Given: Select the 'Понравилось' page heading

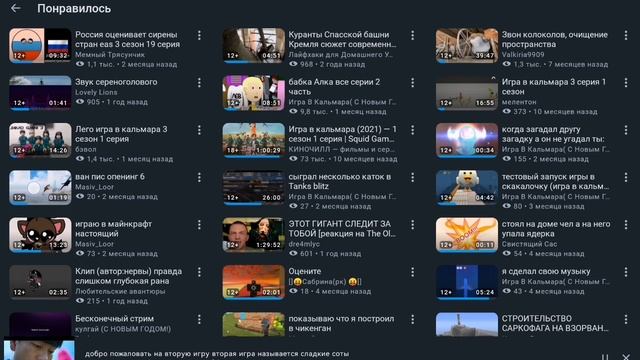Looking at the screenshot, I should point(74,8).
